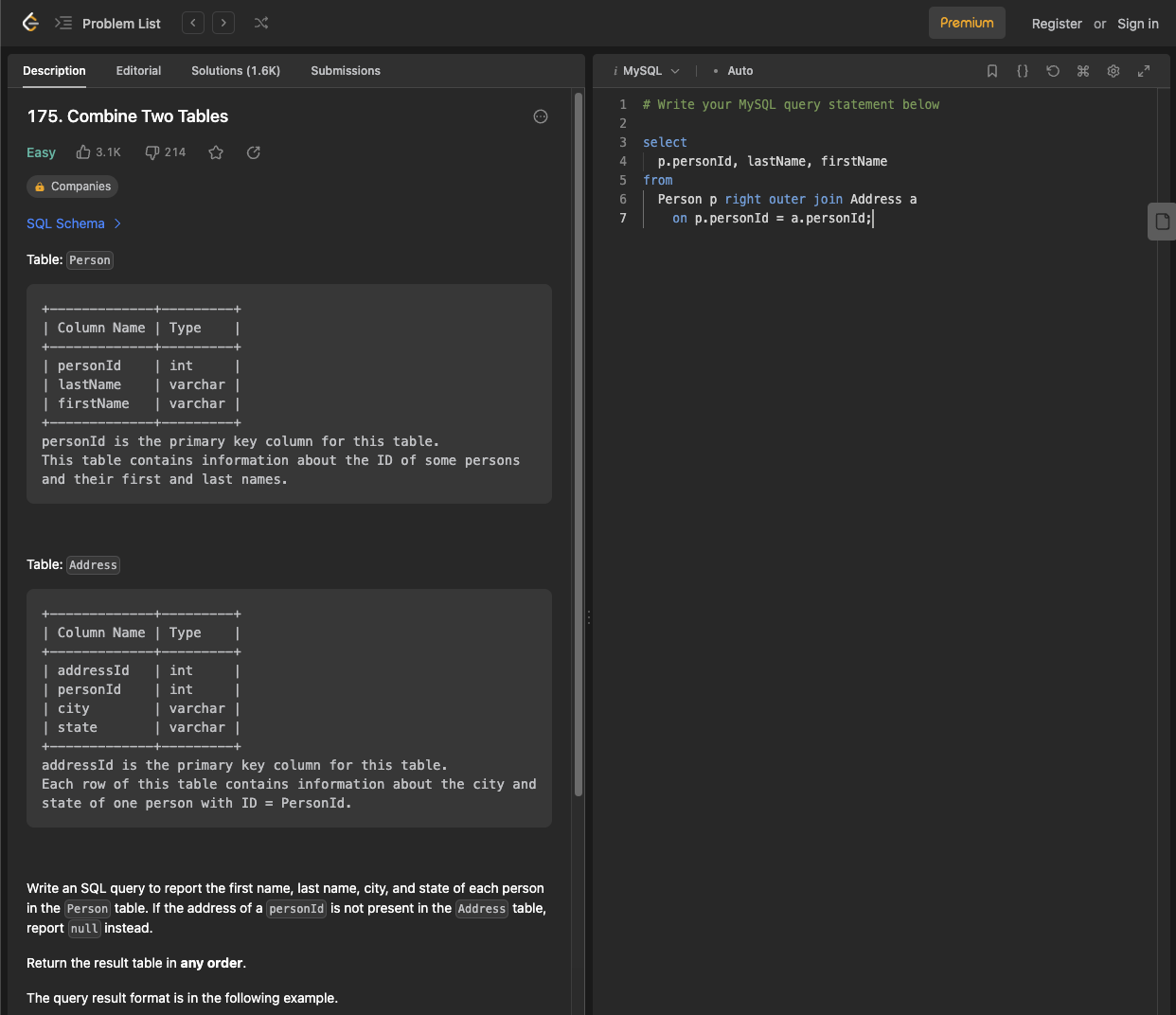This screenshot has height=1015, width=1176.
Task: Toggle the Auto setting in editor
Action: [733, 71]
